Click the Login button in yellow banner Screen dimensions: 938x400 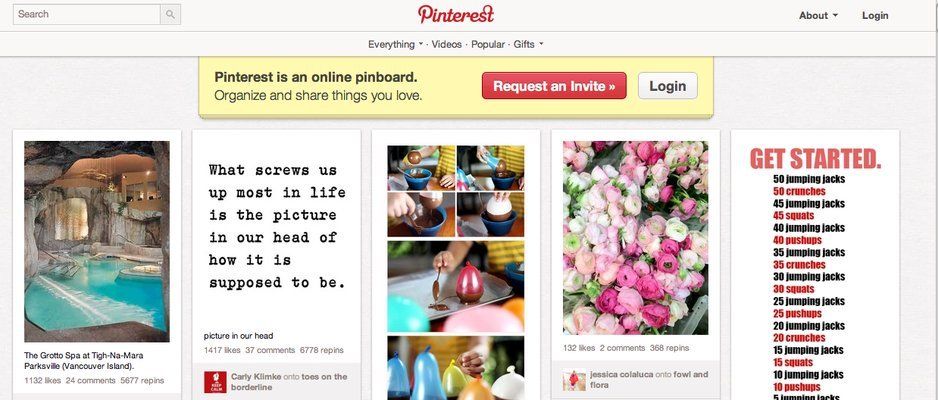pos(668,86)
